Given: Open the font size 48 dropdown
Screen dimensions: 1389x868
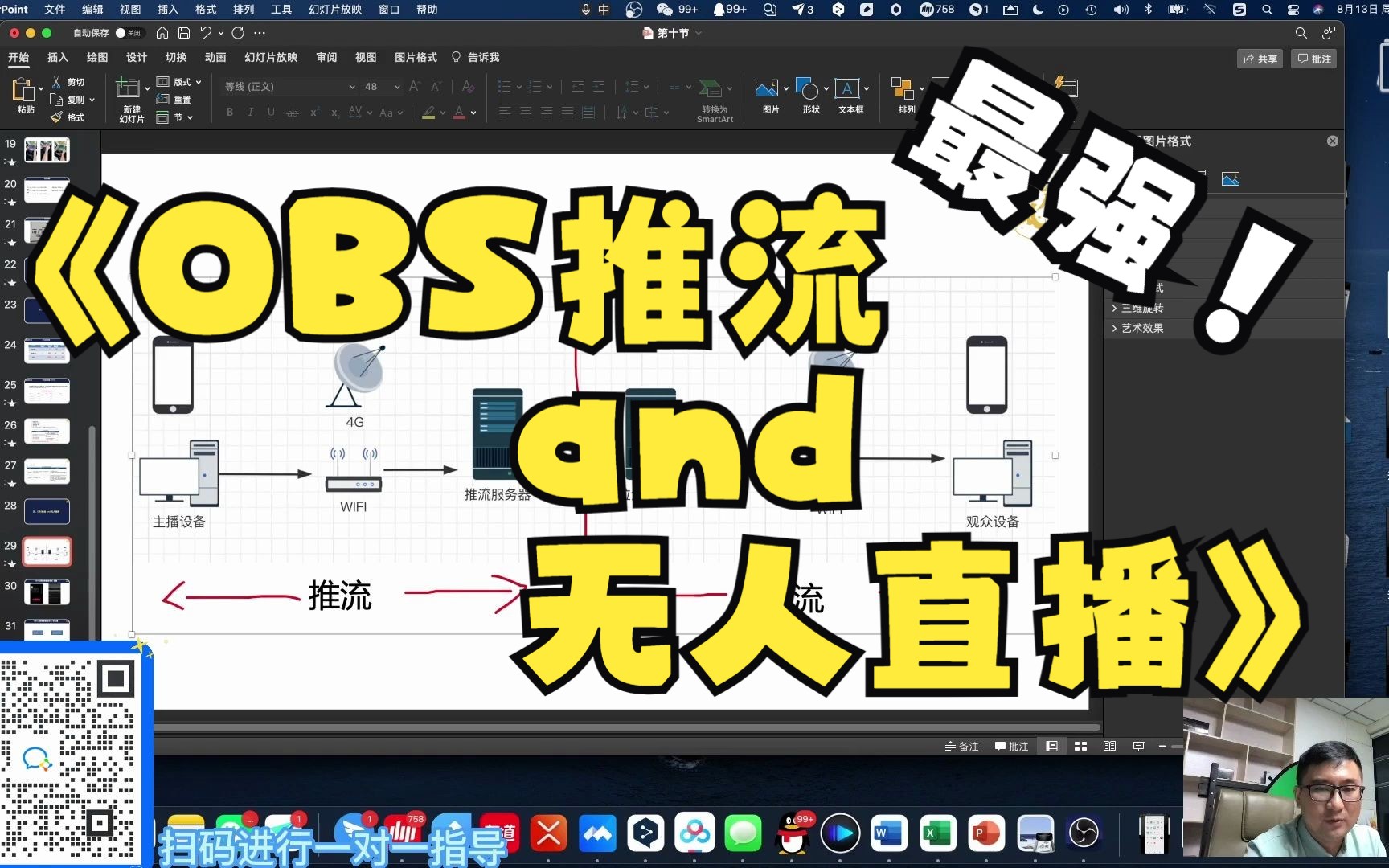Looking at the screenshot, I should point(397,86).
